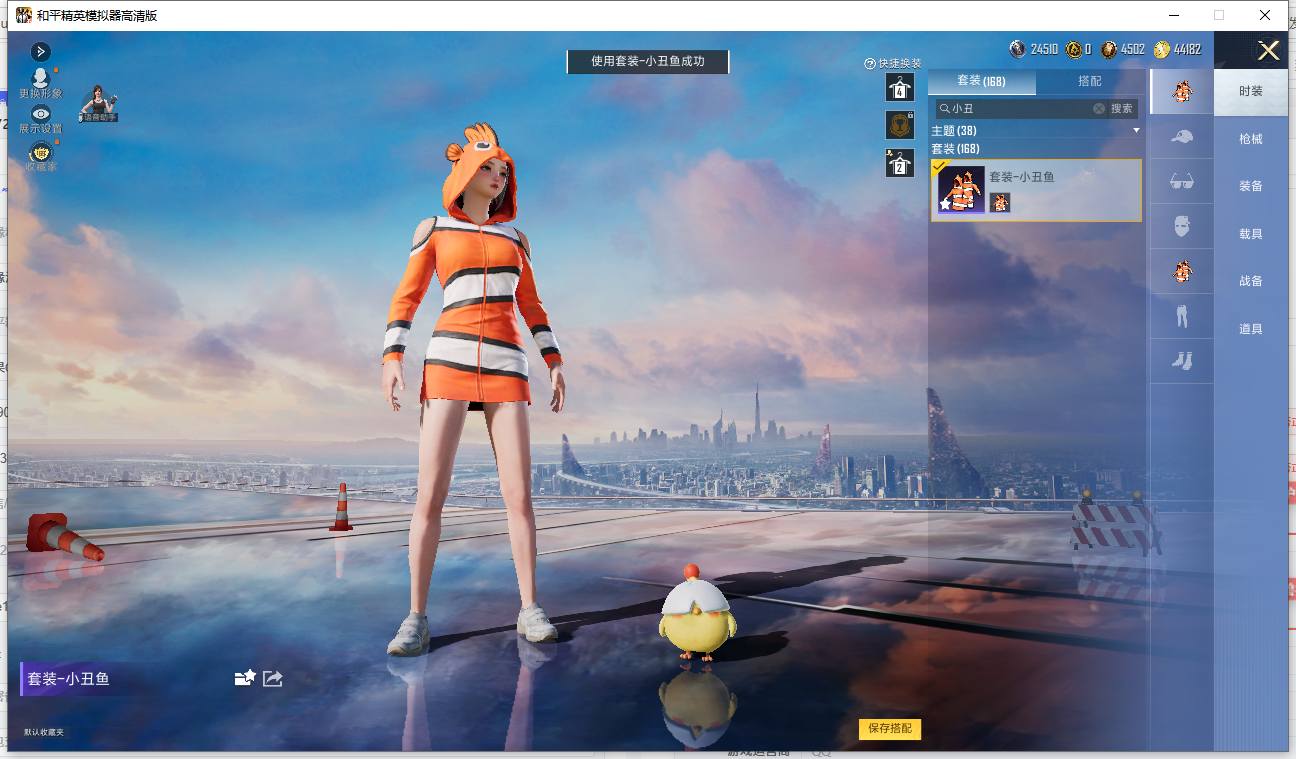Click the 搜索 search button
The height and width of the screenshot is (759, 1296).
[1122, 108]
